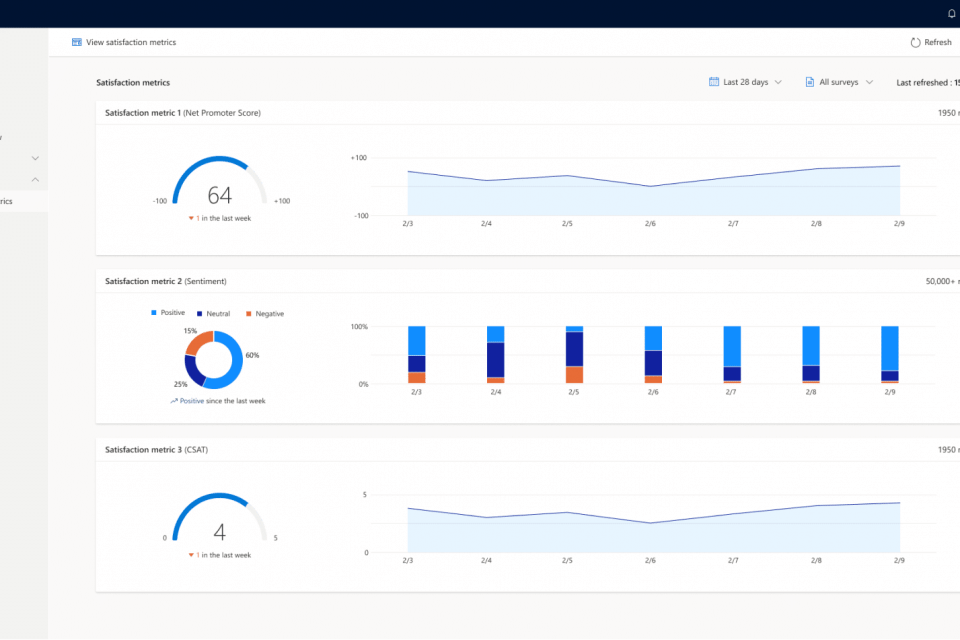Click the circular Refresh arrow icon
960x640 pixels.
(915, 42)
